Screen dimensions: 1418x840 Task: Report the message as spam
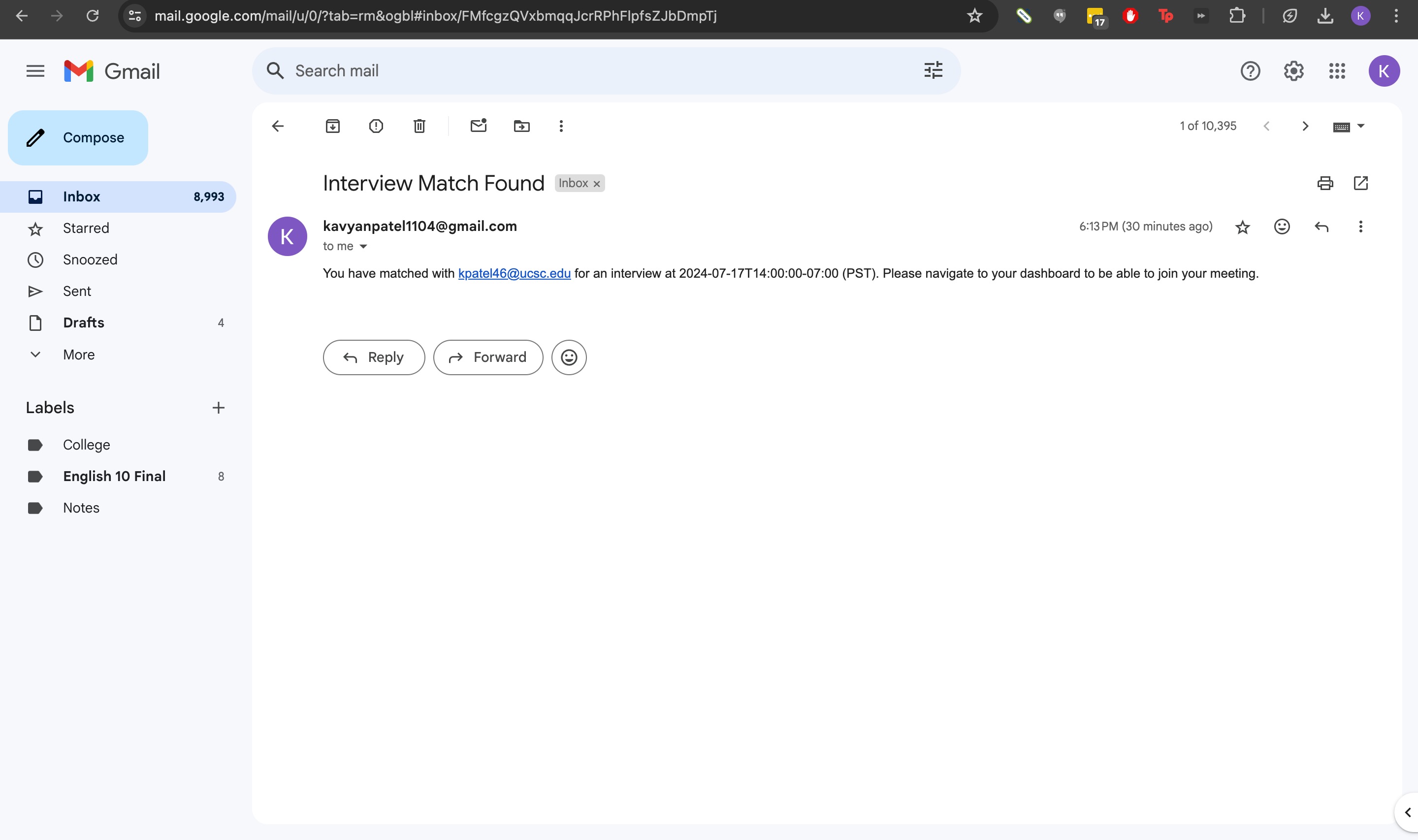[376, 126]
